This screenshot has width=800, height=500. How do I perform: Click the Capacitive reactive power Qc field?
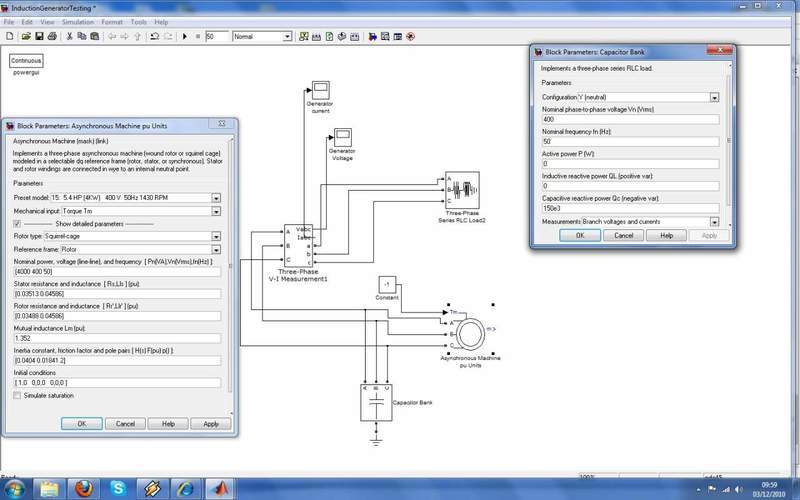pyautogui.click(x=630, y=208)
